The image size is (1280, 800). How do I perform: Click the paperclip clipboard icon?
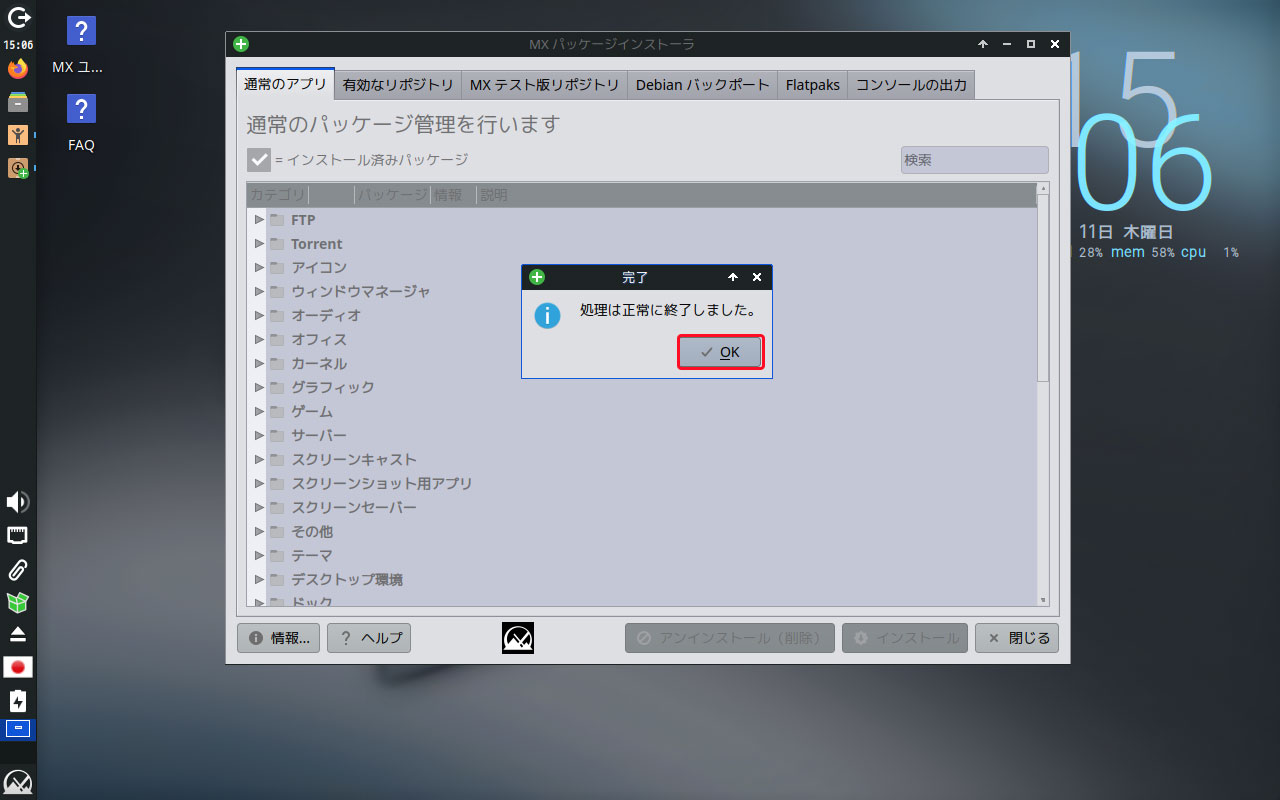(18, 569)
